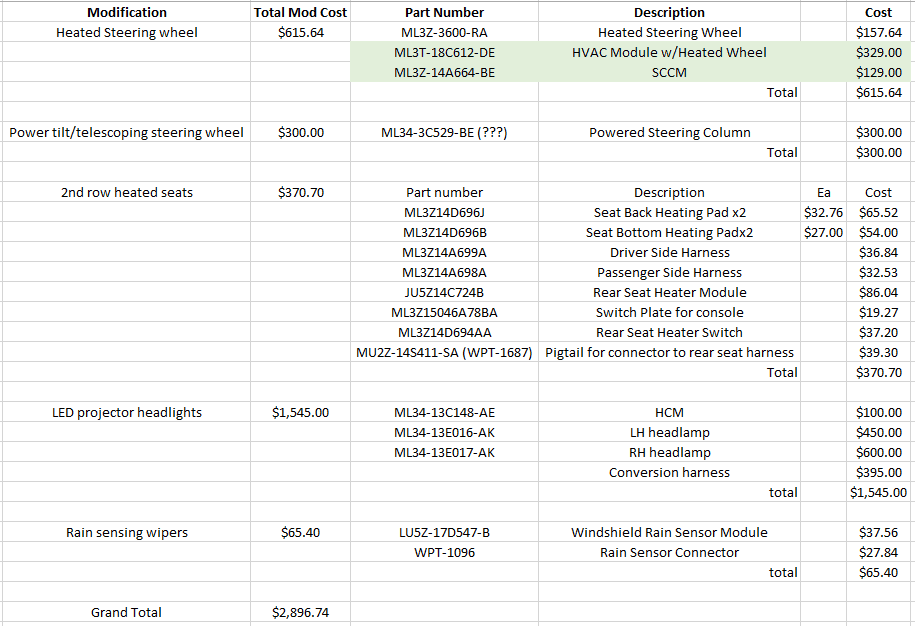Select the 'Heated Steering wheel' modification cell

(127, 33)
